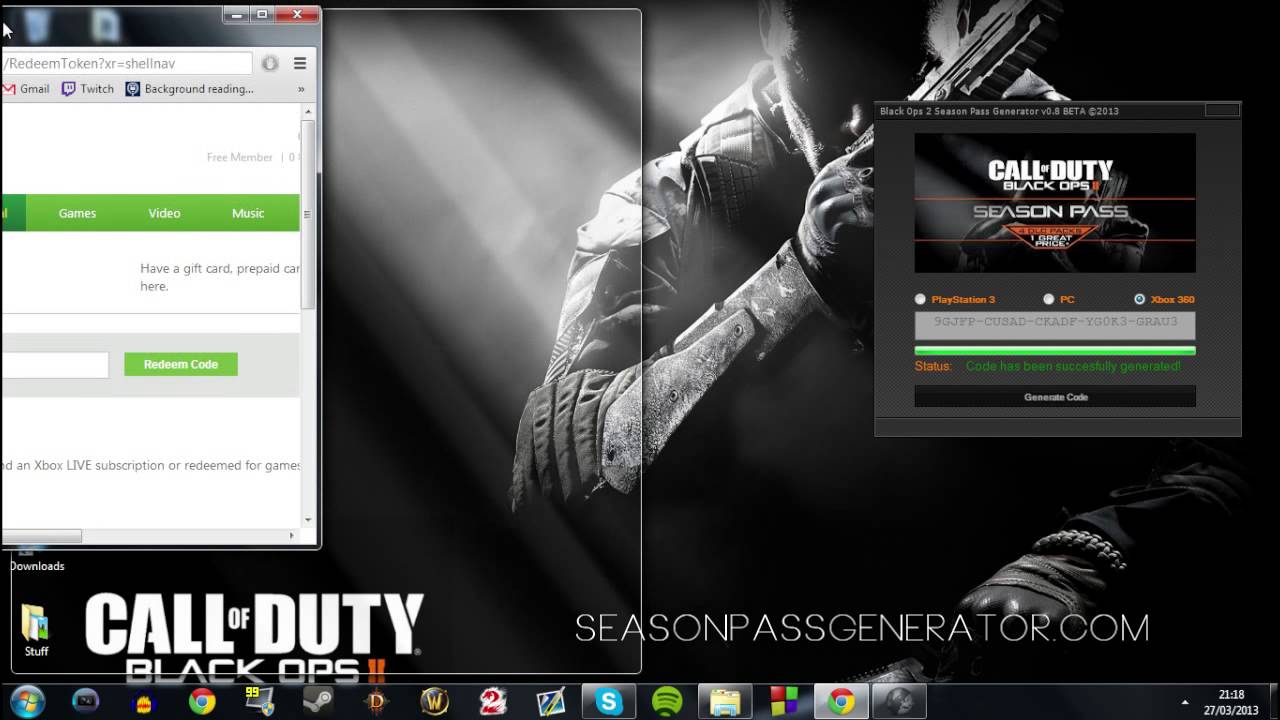1280x720 pixels.
Task: Open the Twitch bookmark
Action: click(x=88, y=89)
